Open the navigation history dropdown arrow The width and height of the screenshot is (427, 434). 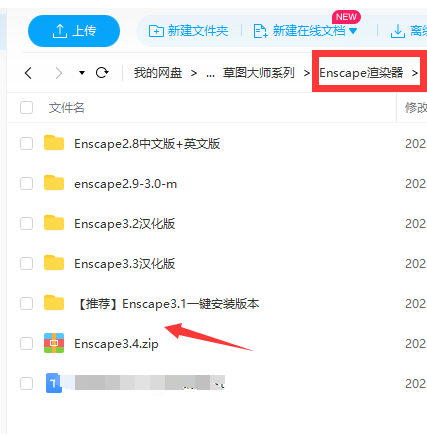pyautogui.click(x=82, y=73)
